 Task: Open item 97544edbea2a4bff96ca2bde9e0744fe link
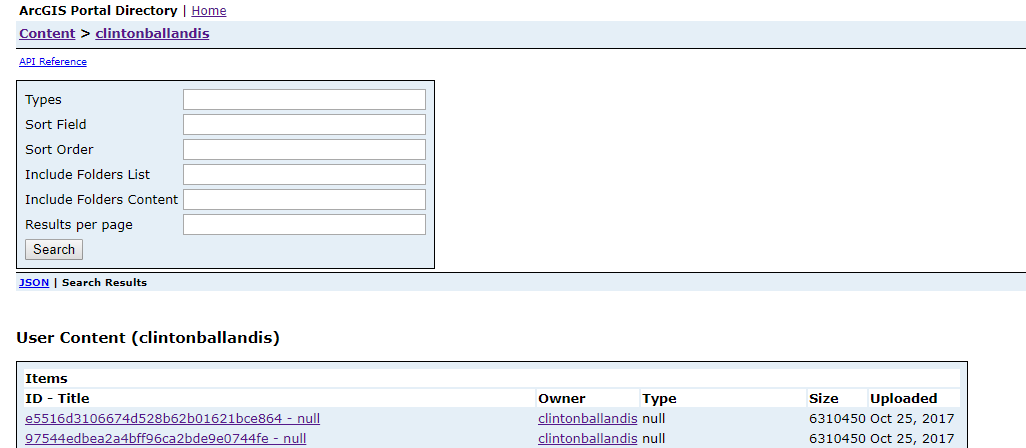[166, 438]
